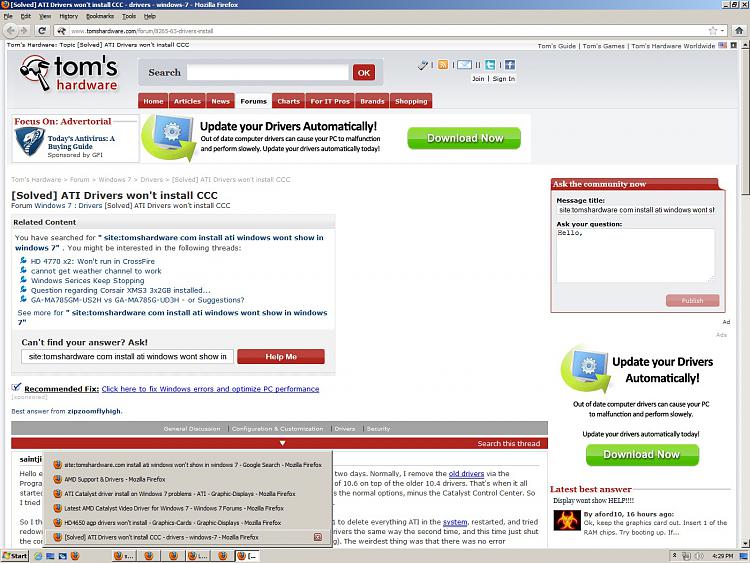750x563 pixels.
Task: Close the Solved ATI Drivers tab entry
Action: (318, 537)
